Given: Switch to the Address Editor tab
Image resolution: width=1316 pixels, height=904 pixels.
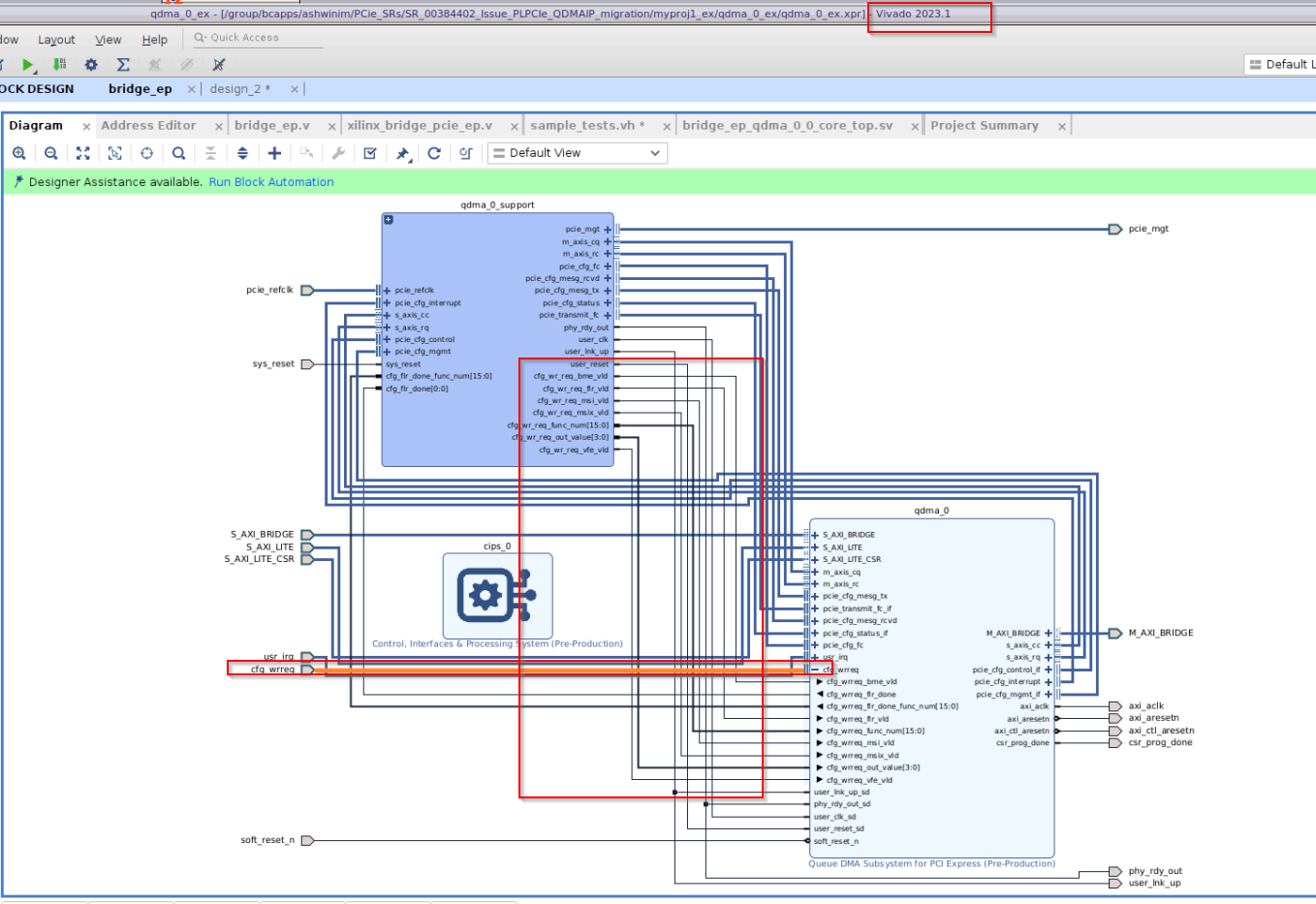Looking at the screenshot, I should coord(148,126).
